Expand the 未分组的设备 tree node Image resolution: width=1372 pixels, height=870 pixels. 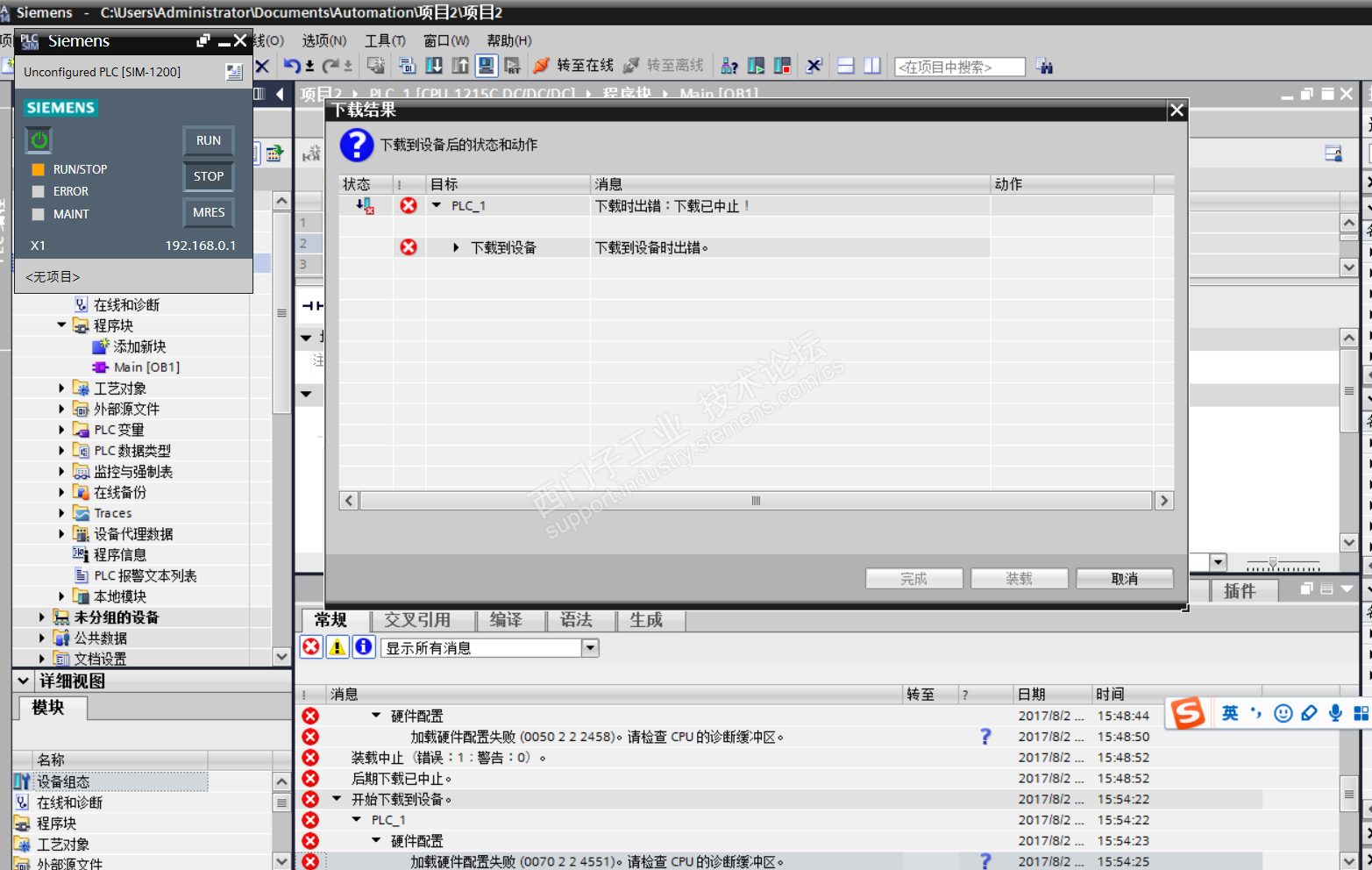click(41, 617)
